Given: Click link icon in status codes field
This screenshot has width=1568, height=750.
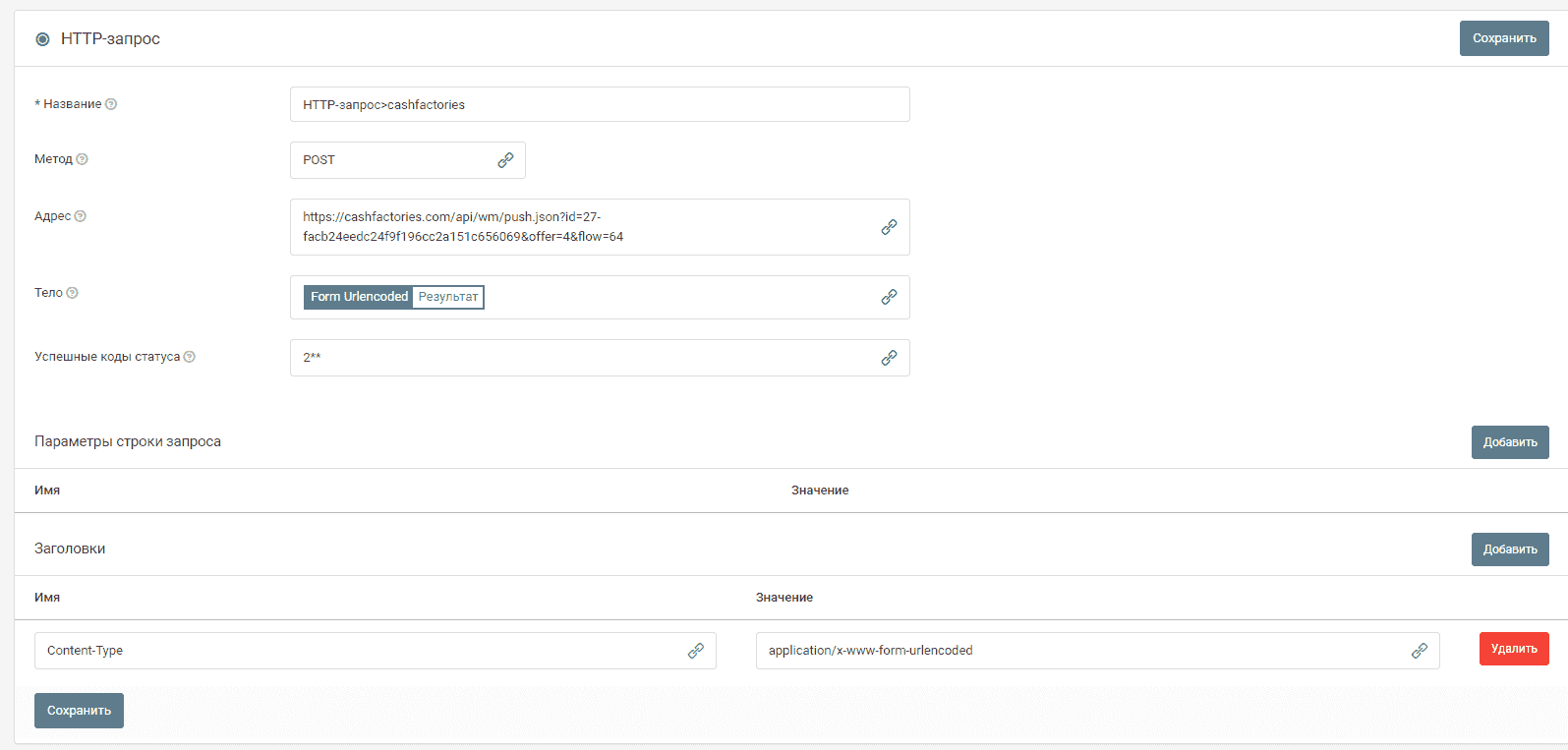Looking at the screenshot, I should click(889, 358).
